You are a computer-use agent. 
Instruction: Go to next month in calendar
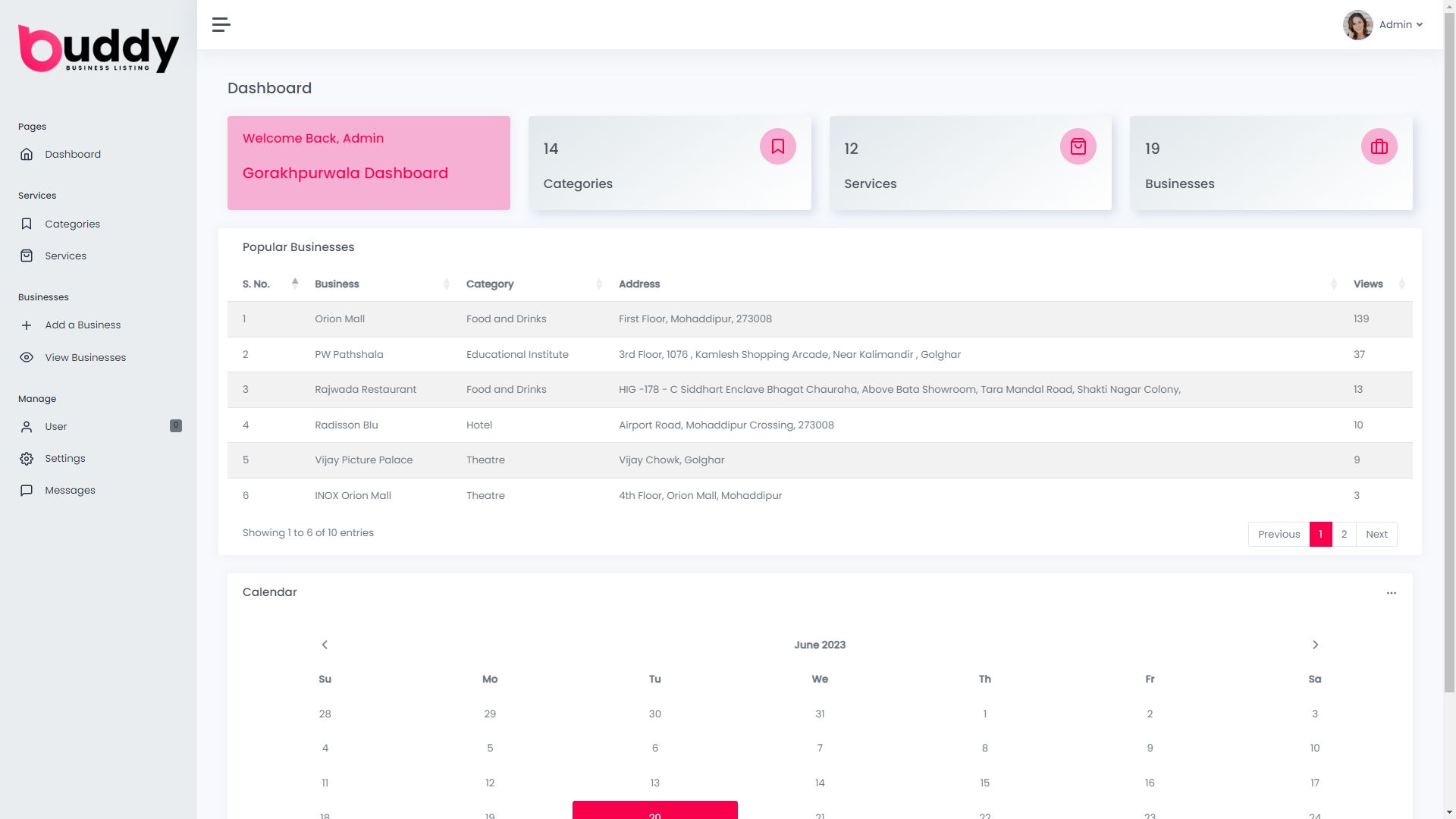pyautogui.click(x=1315, y=645)
